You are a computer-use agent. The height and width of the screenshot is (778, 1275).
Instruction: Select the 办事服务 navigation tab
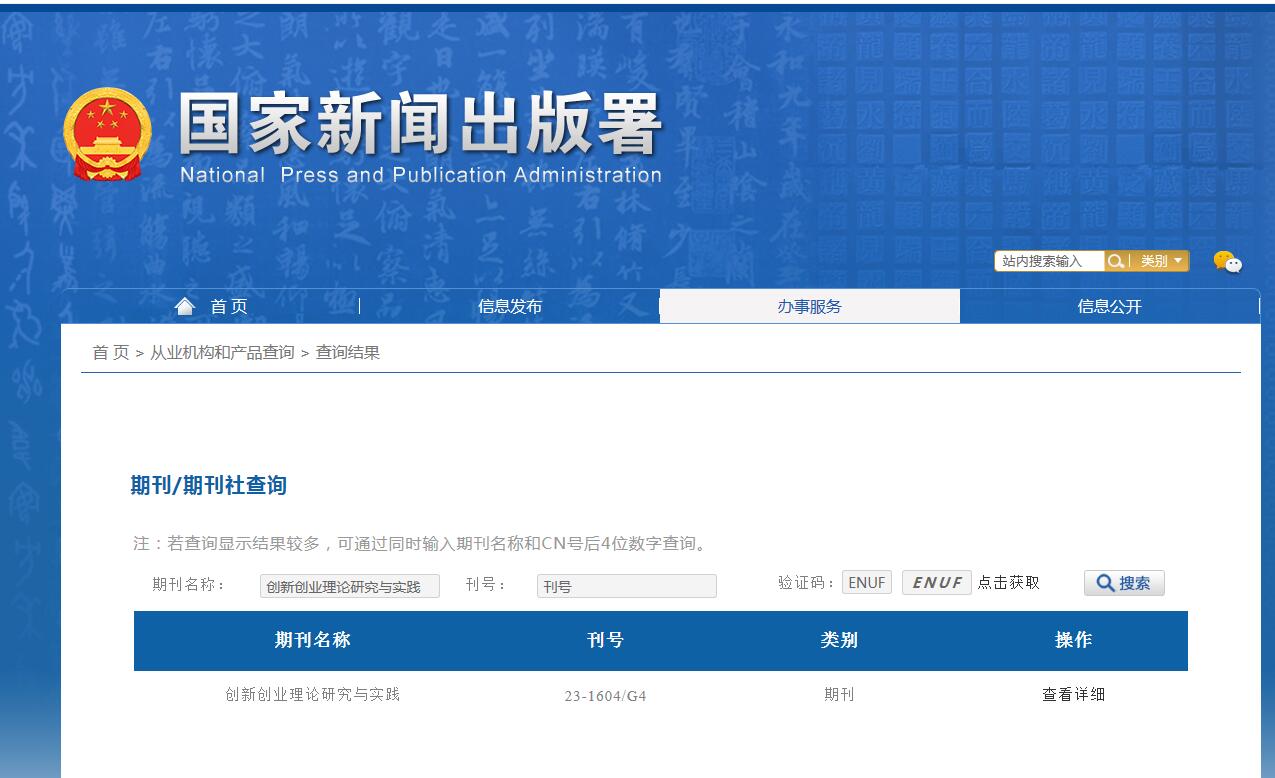809,307
